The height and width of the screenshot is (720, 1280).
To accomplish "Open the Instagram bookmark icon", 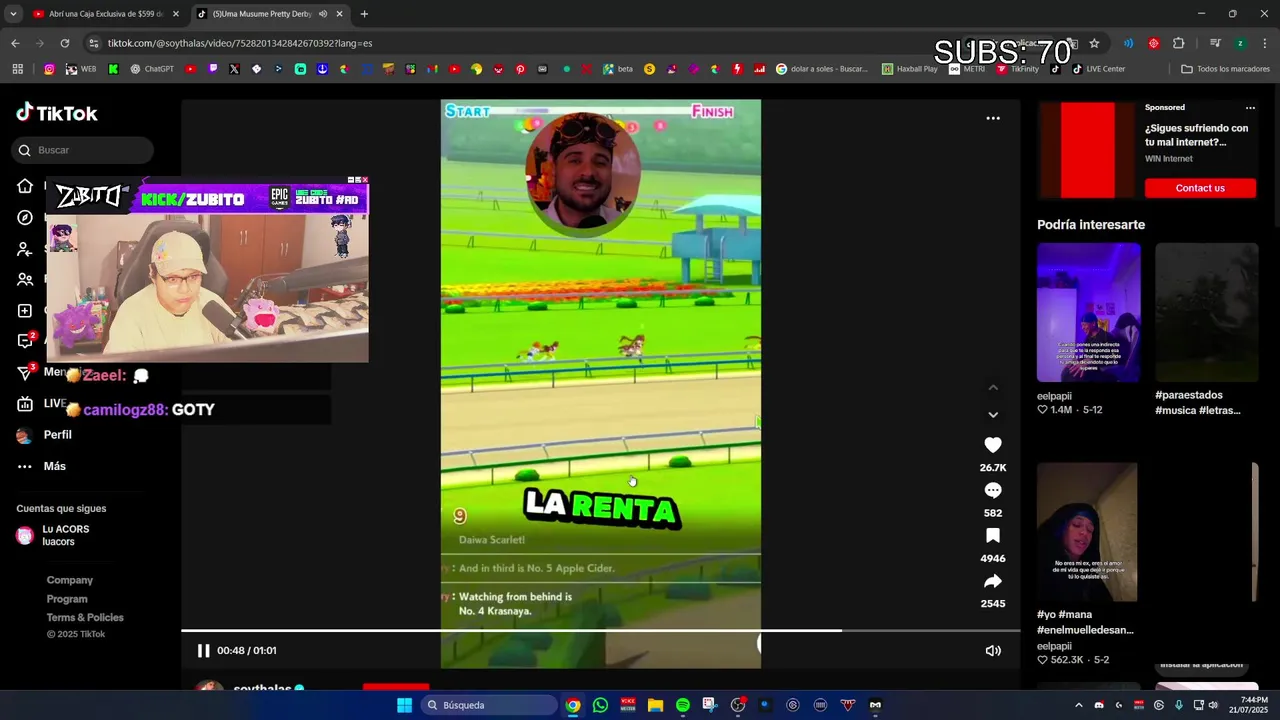I will pyautogui.click(x=49, y=69).
